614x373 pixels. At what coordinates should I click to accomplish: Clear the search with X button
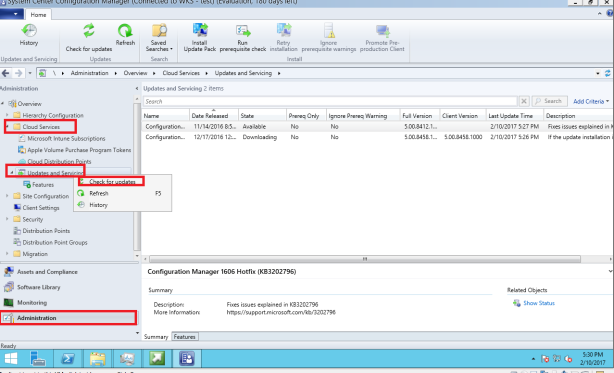[x=524, y=101]
